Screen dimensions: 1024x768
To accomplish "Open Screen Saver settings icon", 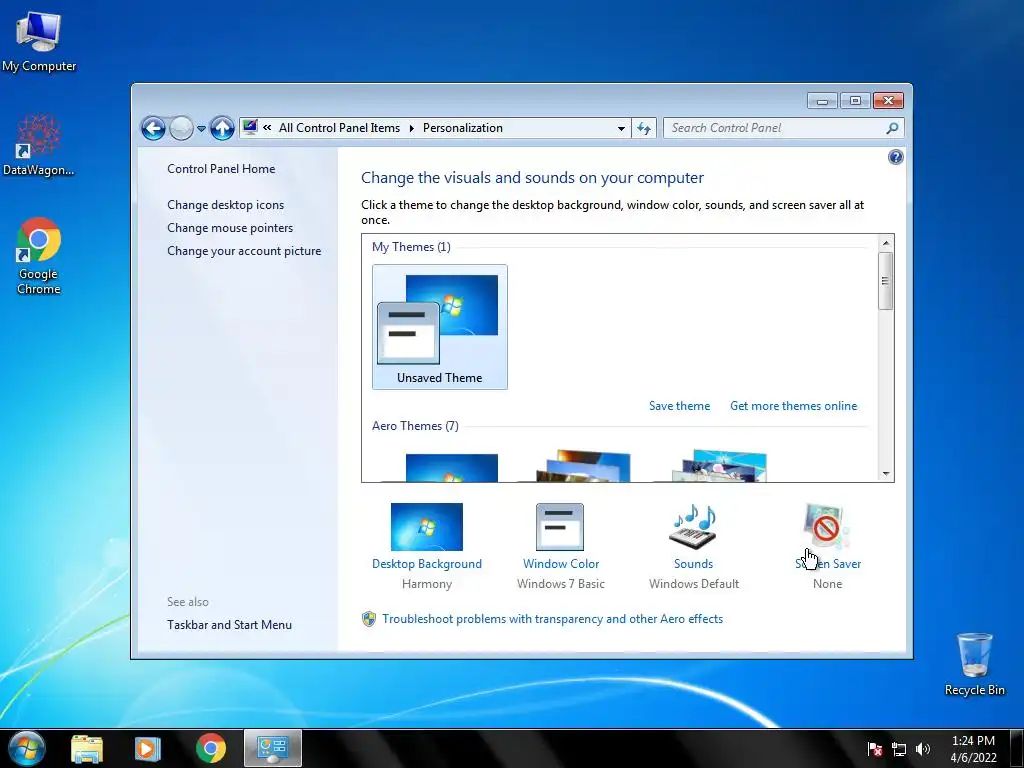I will [826, 526].
